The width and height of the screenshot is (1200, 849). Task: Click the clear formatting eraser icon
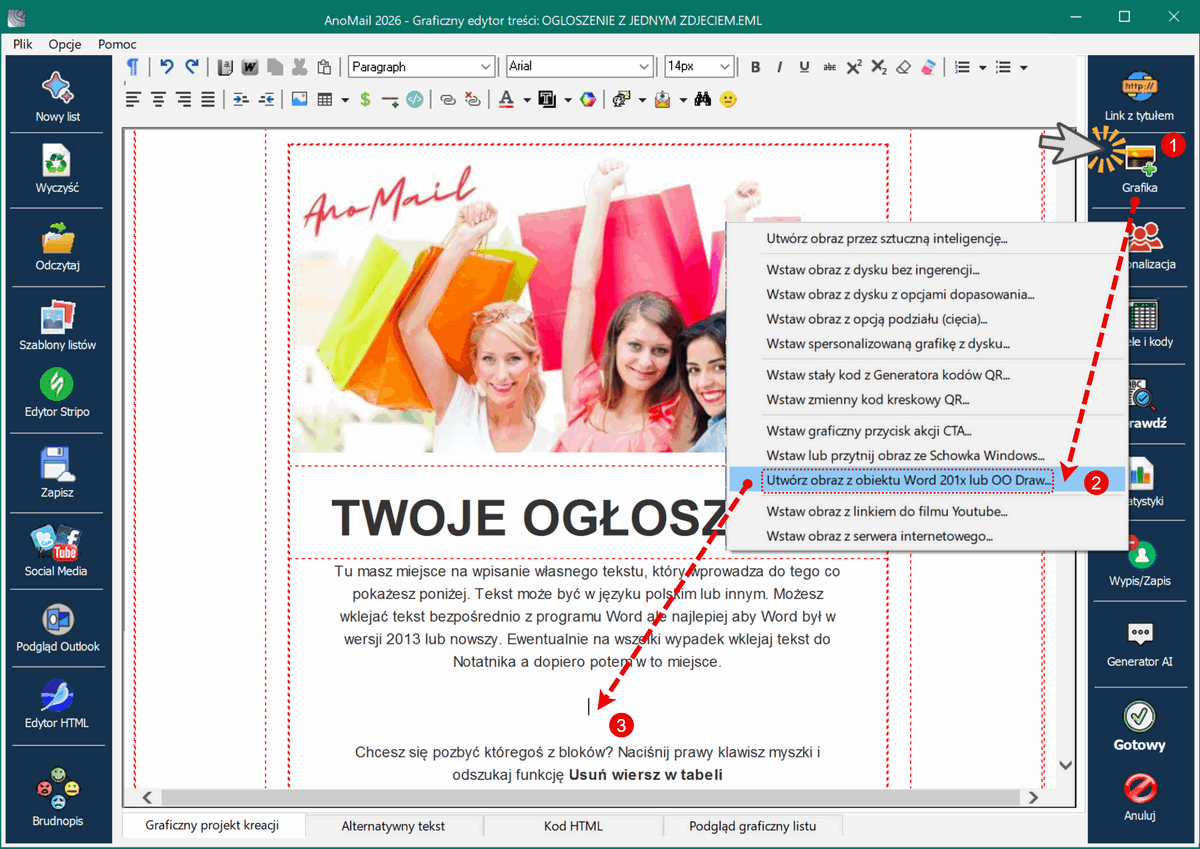pos(904,67)
